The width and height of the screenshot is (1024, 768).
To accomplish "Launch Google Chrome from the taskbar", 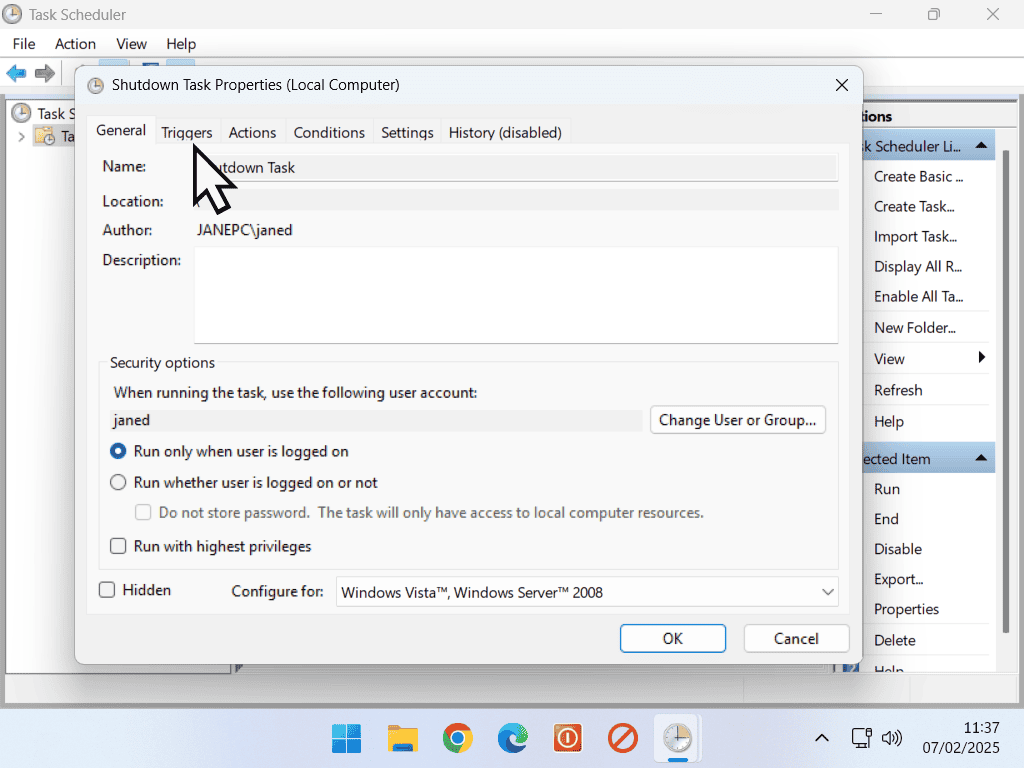I will 458,739.
